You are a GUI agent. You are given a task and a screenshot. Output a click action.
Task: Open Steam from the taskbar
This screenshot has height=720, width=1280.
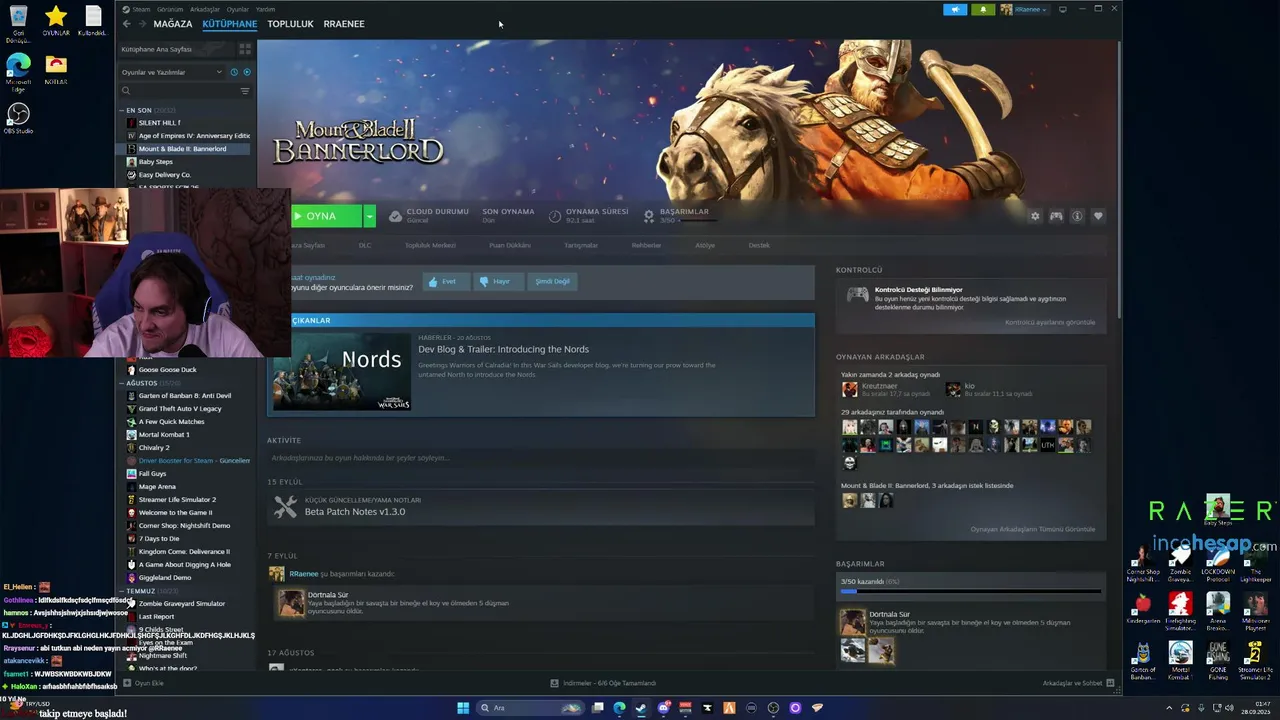coord(641,708)
